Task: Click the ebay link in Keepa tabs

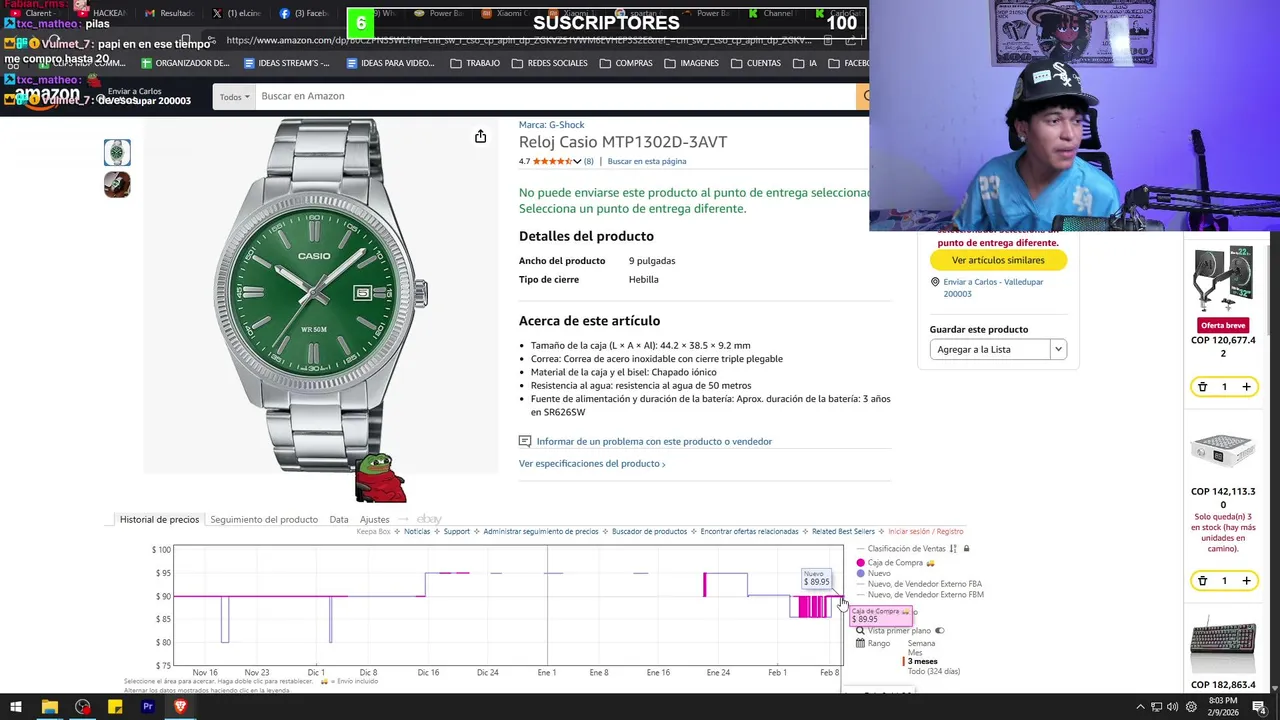Action: (x=429, y=519)
